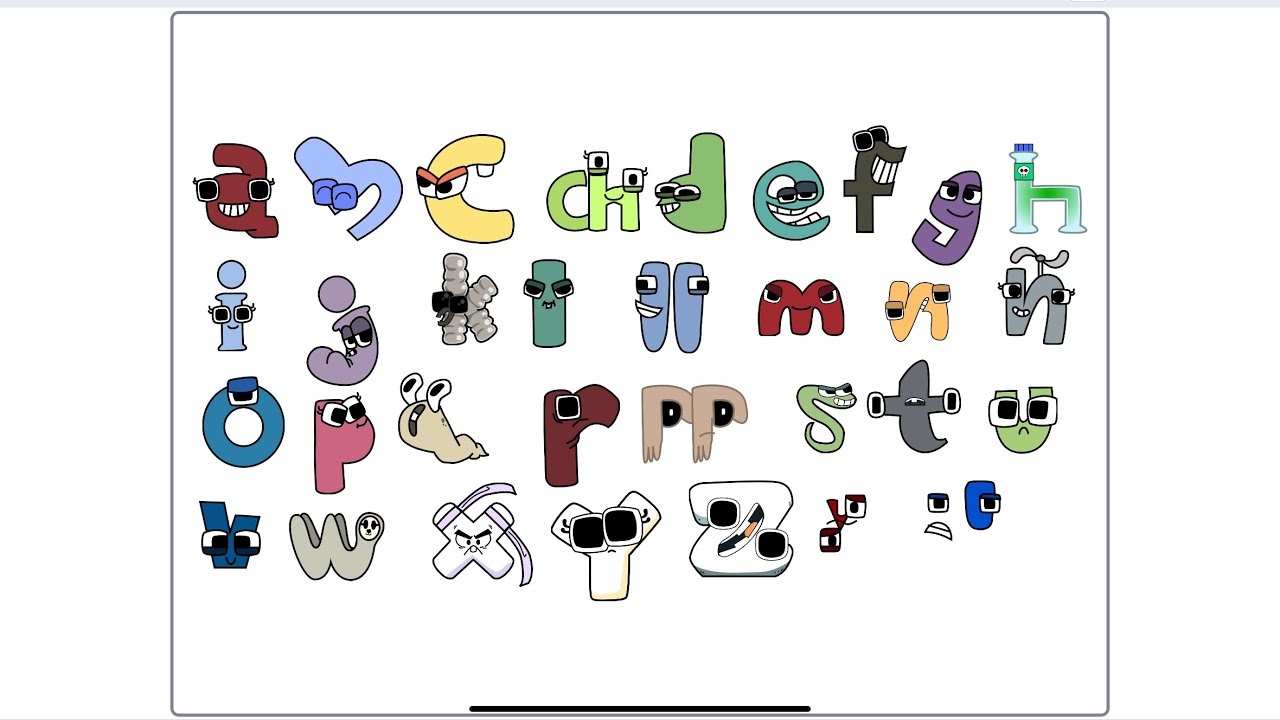This screenshot has width=1280, height=720.
Task: Click the lavender letter j character
Action: pyautogui.click(x=343, y=331)
